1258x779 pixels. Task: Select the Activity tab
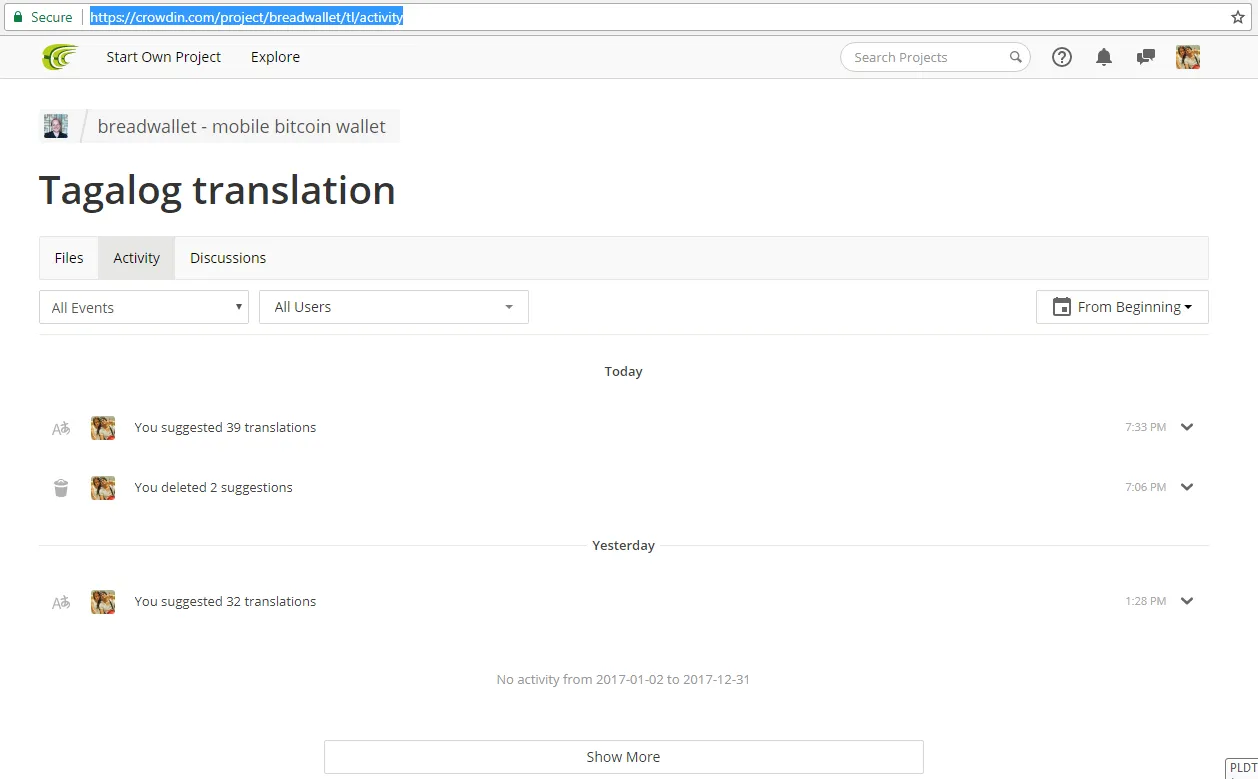(137, 258)
